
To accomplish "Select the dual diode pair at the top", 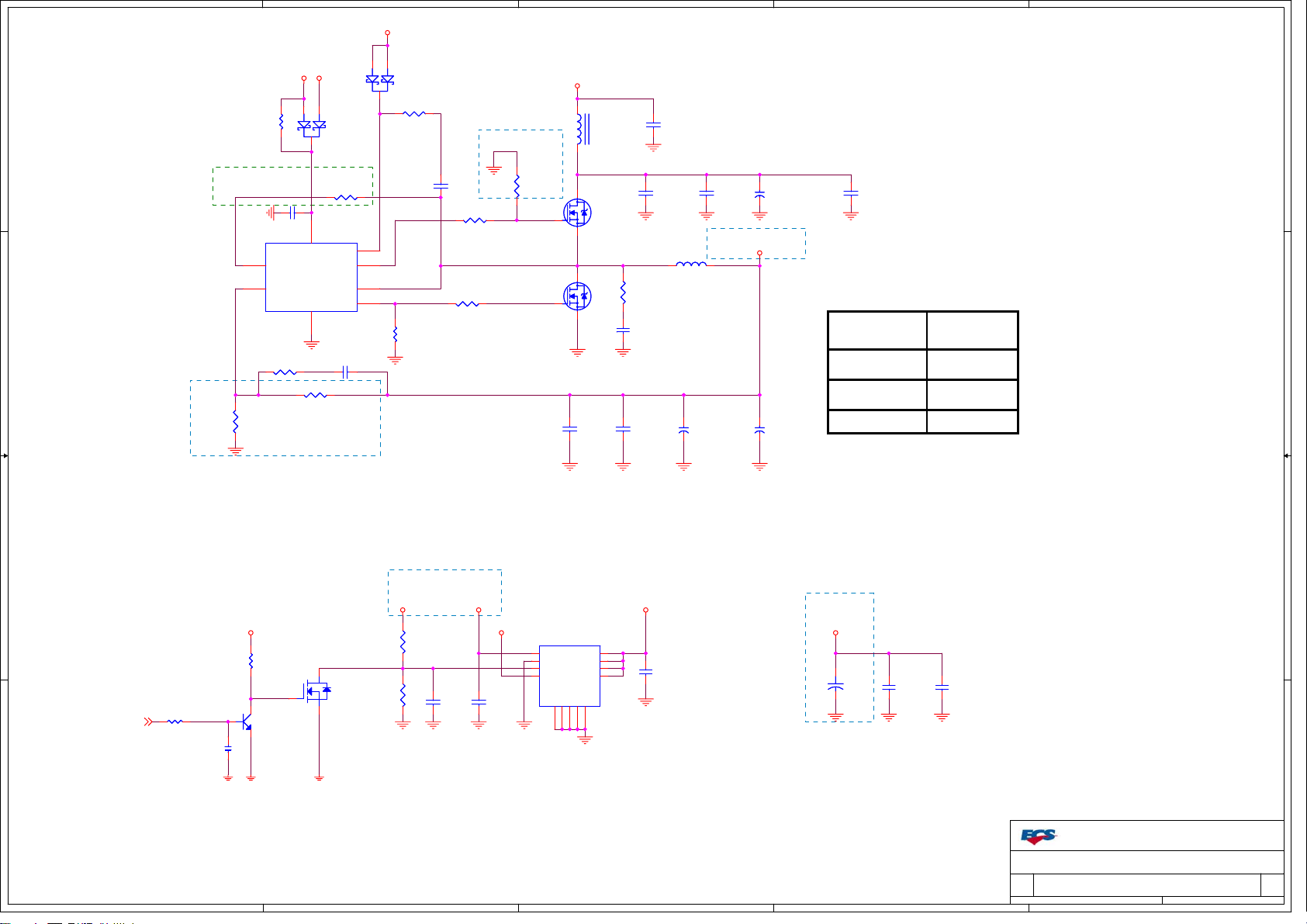I will [x=379, y=81].
